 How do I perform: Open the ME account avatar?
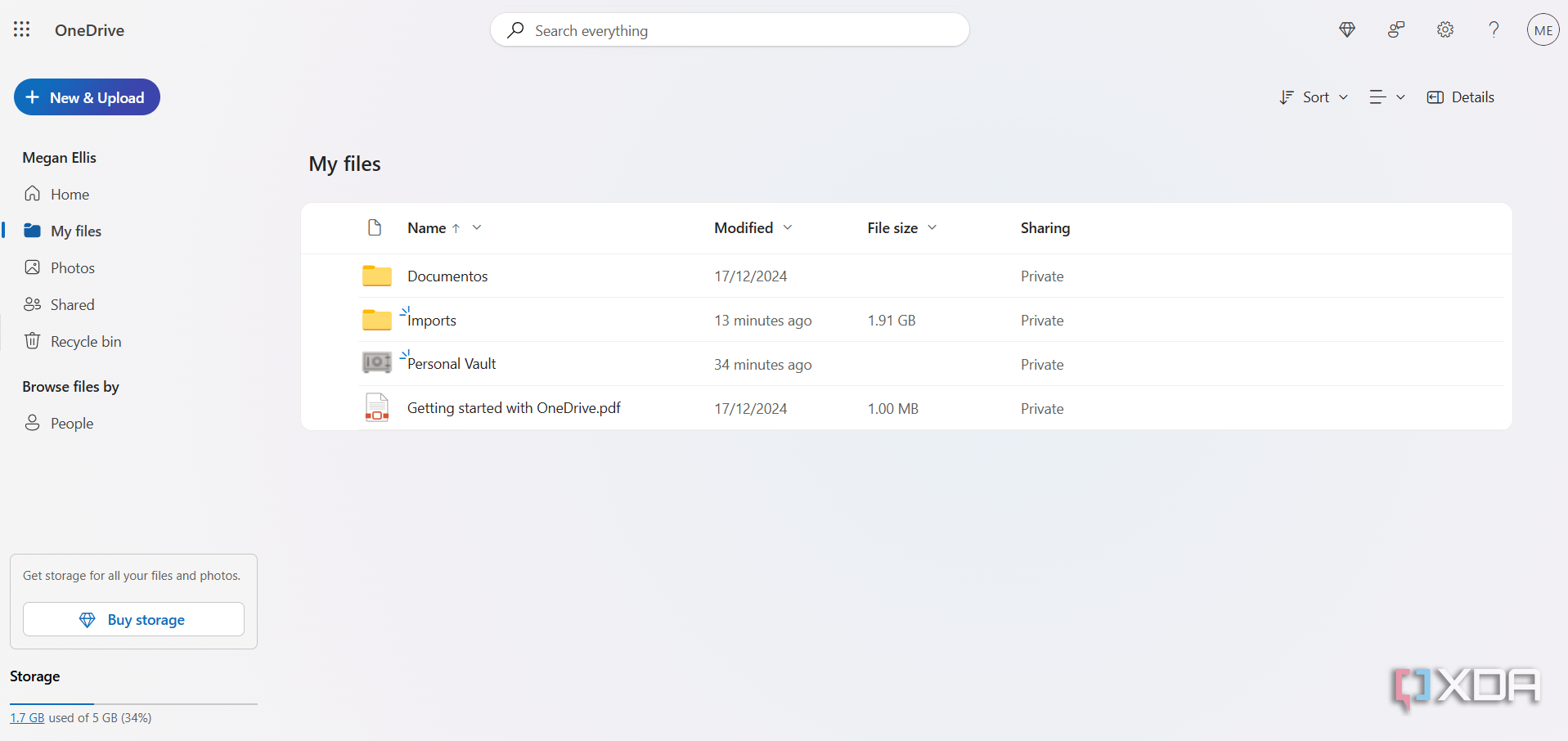click(x=1543, y=30)
